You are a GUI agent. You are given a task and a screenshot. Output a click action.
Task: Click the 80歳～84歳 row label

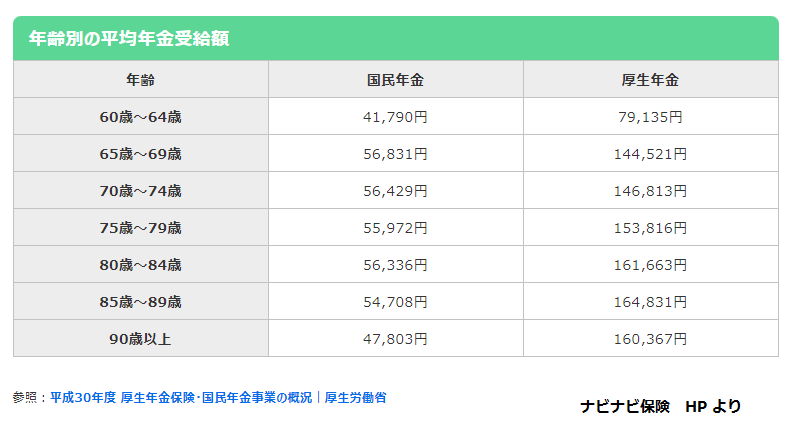coord(141,265)
